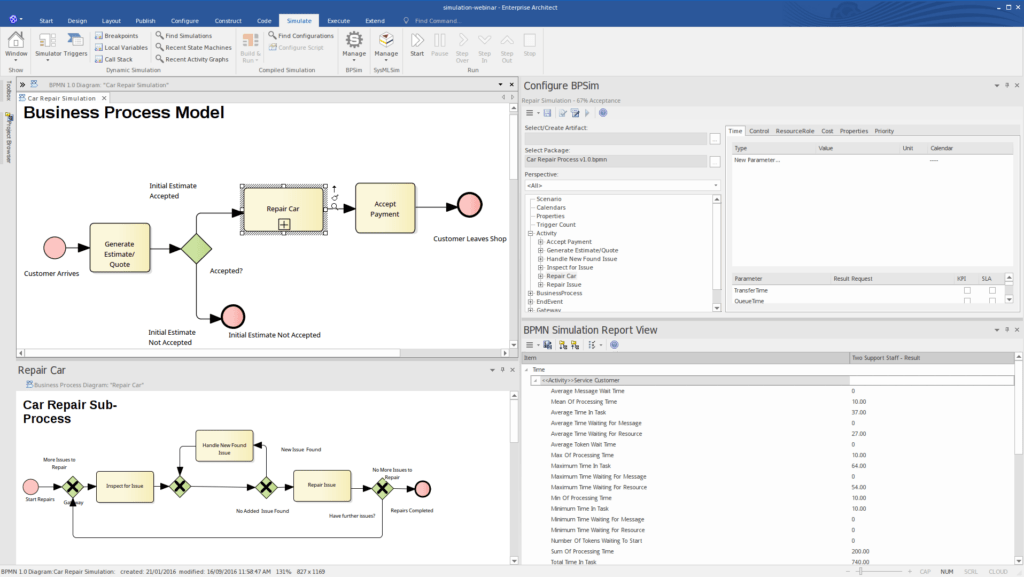Open the Simulator ribbon icon
This screenshot has width=1024, height=577.
tap(49, 41)
